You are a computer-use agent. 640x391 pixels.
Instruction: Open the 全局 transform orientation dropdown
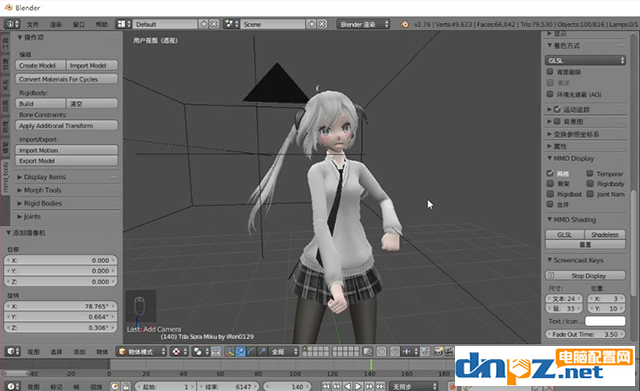point(284,351)
